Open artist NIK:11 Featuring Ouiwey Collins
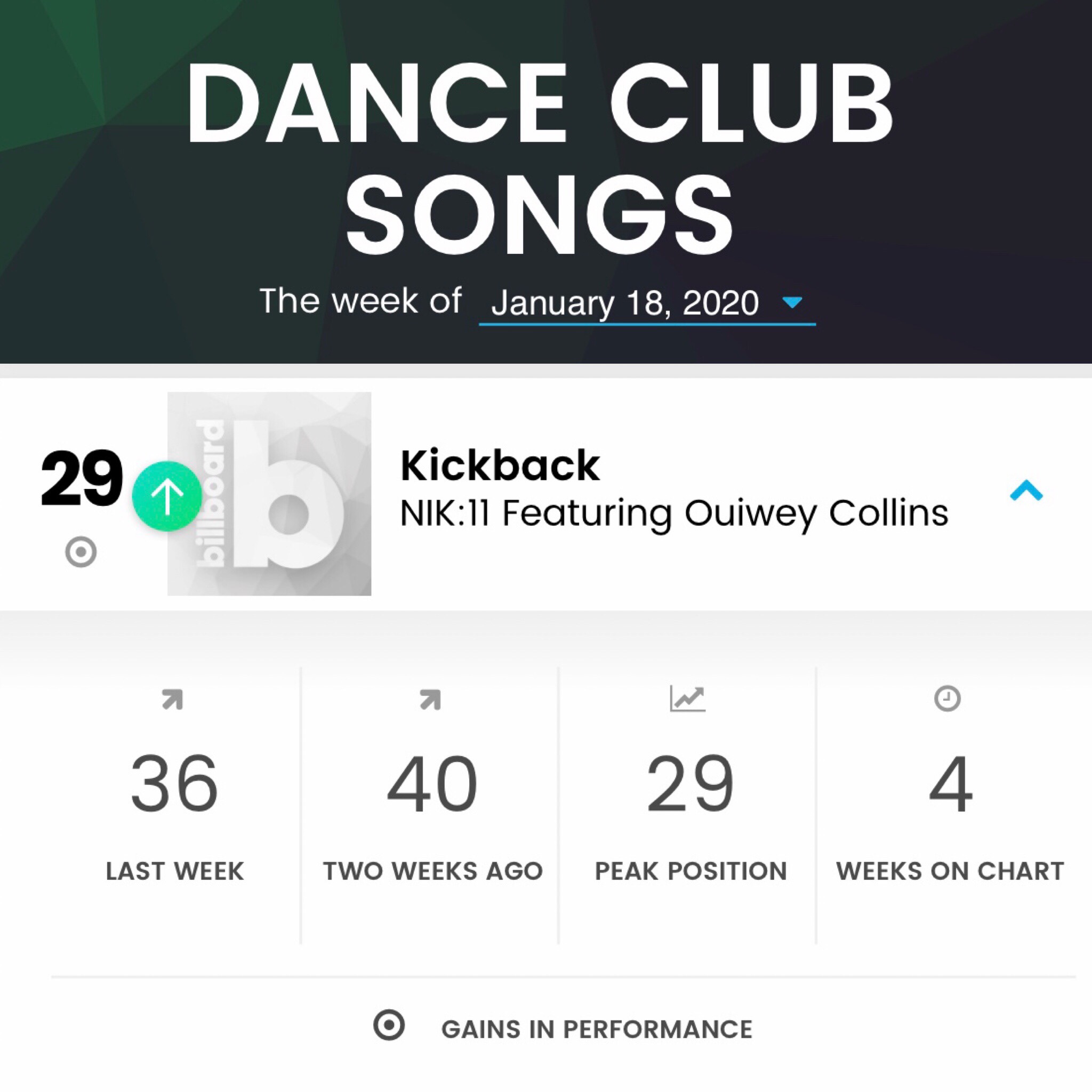This screenshot has height=1092, width=1092. point(674,513)
